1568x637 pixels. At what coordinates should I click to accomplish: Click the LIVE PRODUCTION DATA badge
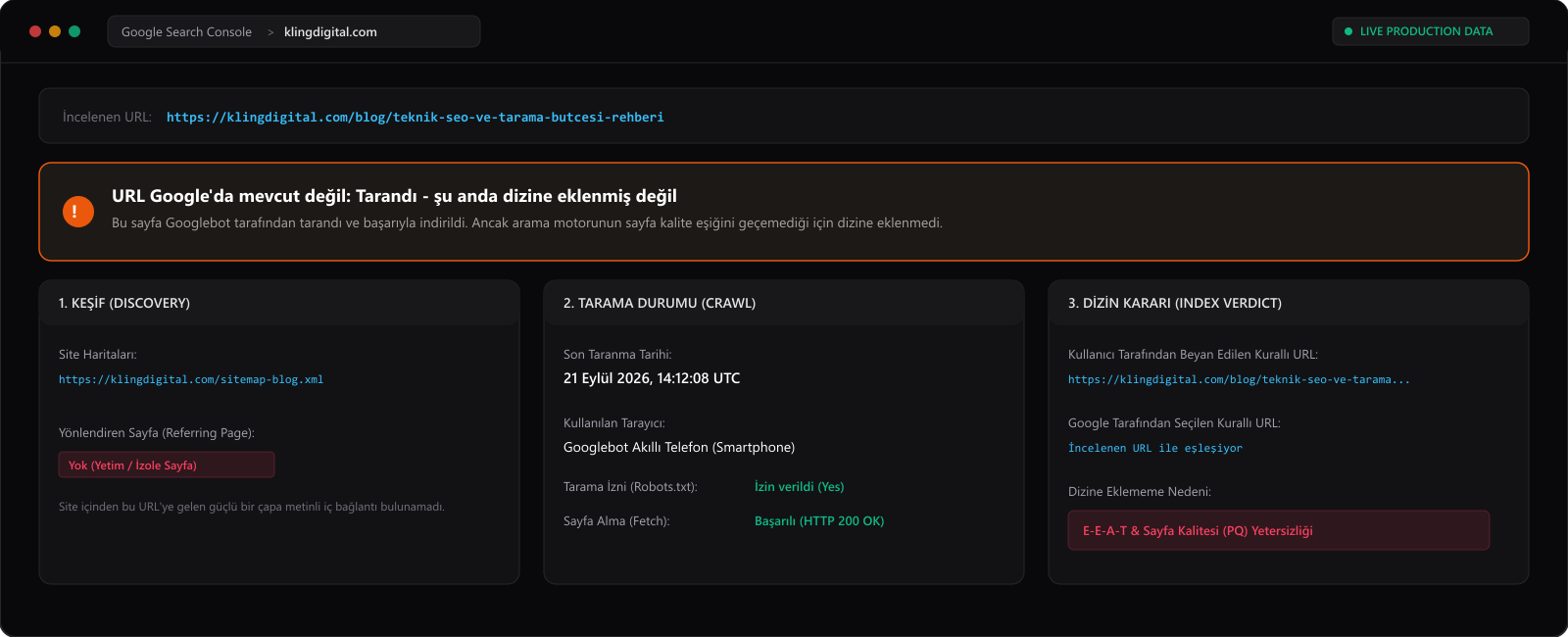pyautogui.click(x=1431, y=31)
